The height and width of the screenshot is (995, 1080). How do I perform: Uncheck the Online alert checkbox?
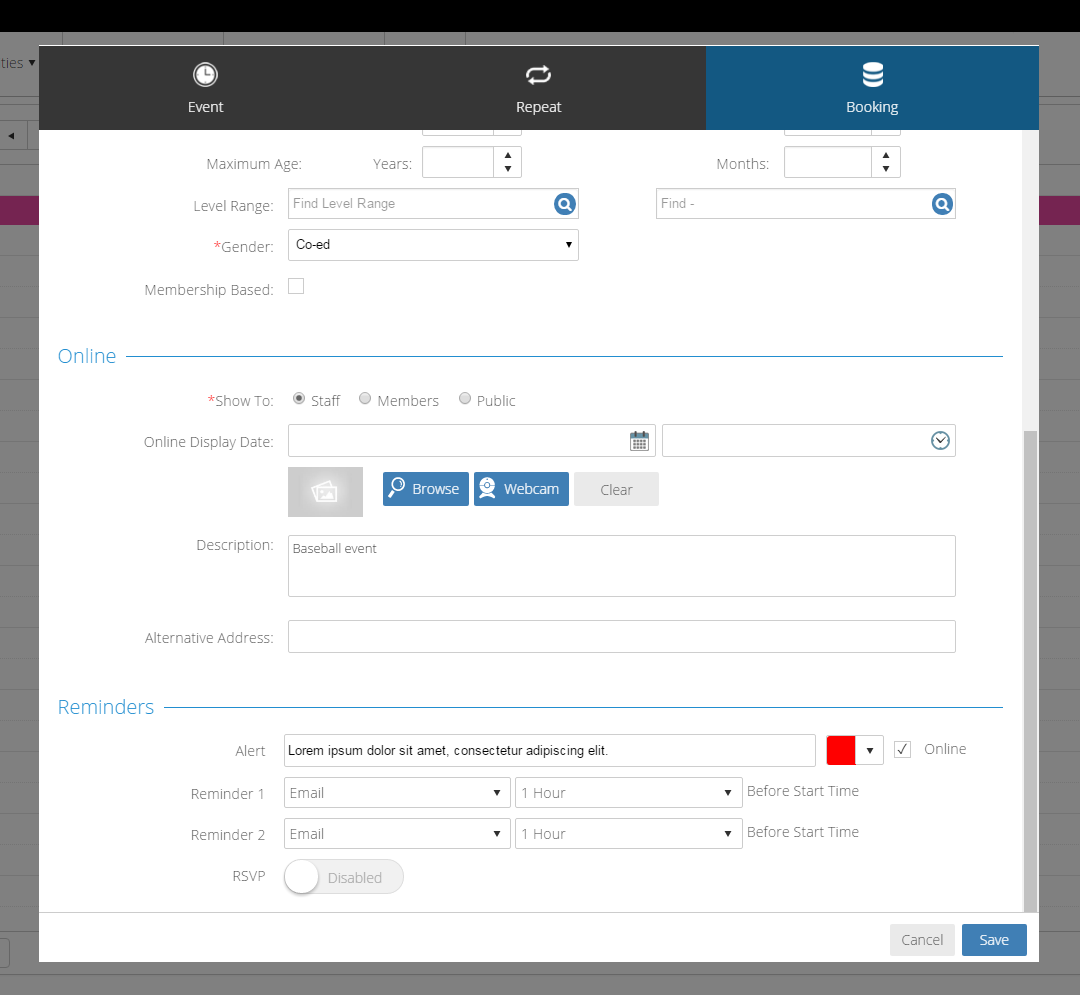903,749
